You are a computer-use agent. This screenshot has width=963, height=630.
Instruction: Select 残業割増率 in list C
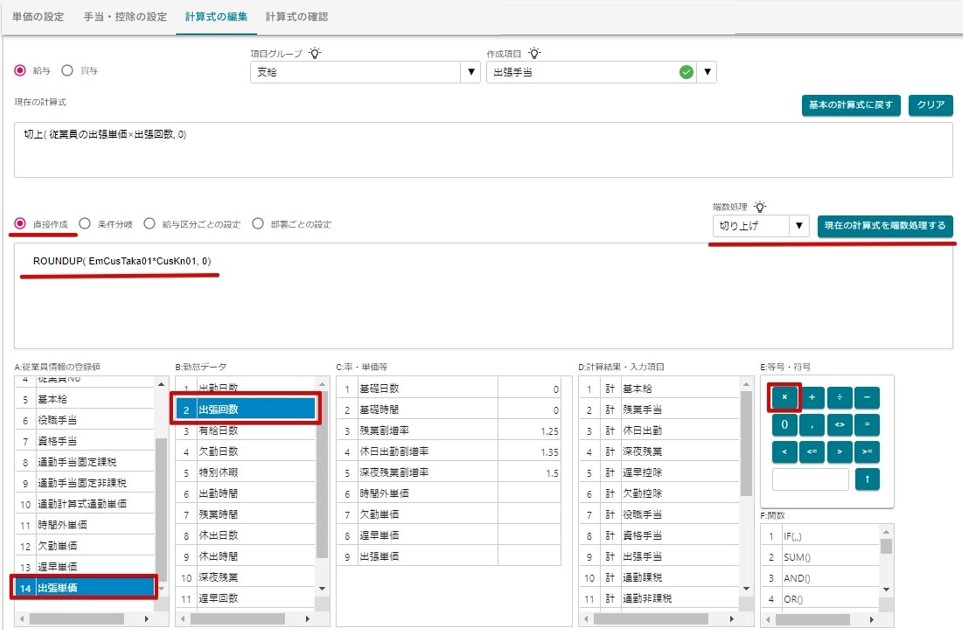pyautogui.click(x=449, y=430)
